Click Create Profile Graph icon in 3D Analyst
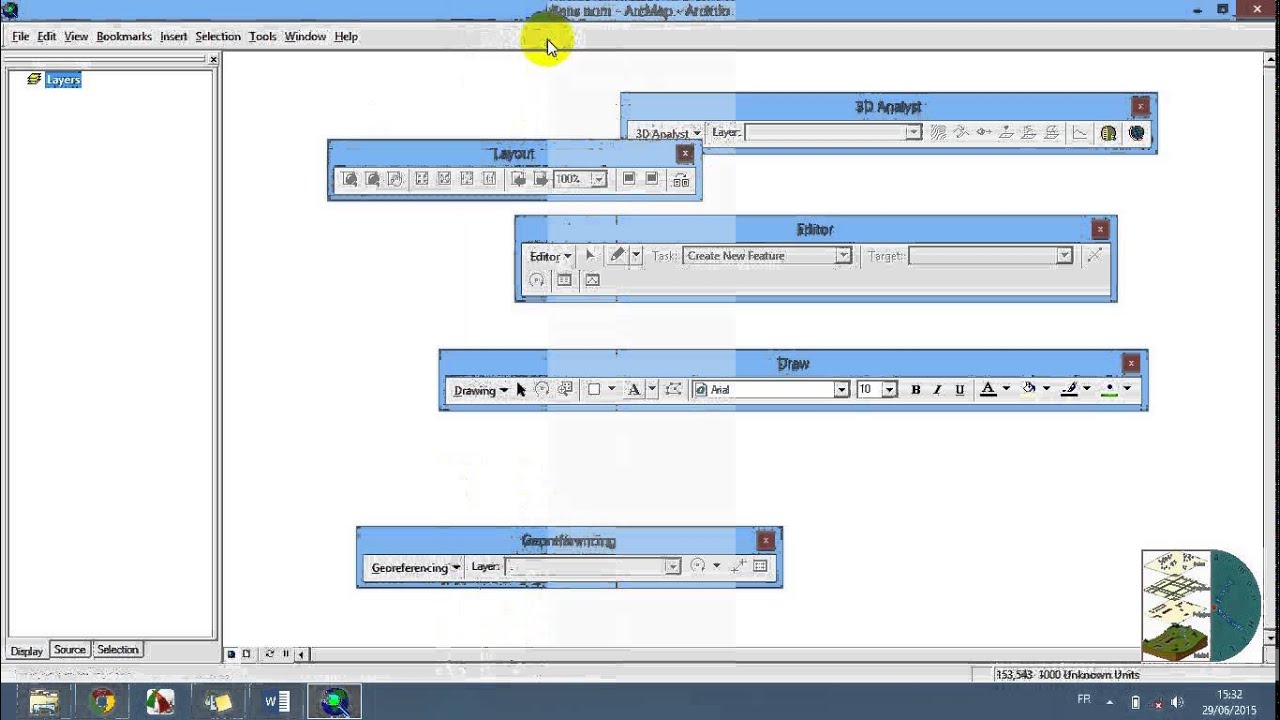Viewport: 1280px width, 720px height. click(1080, 132)
